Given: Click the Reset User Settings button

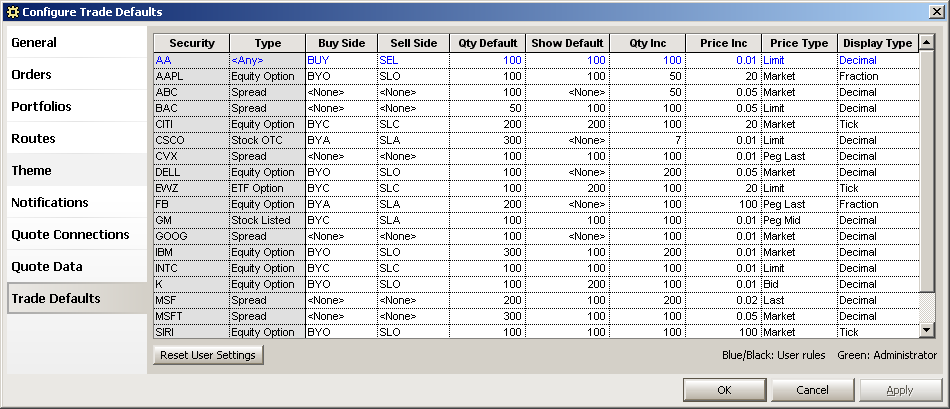Looking at the screenshot, I should point(208,355).
